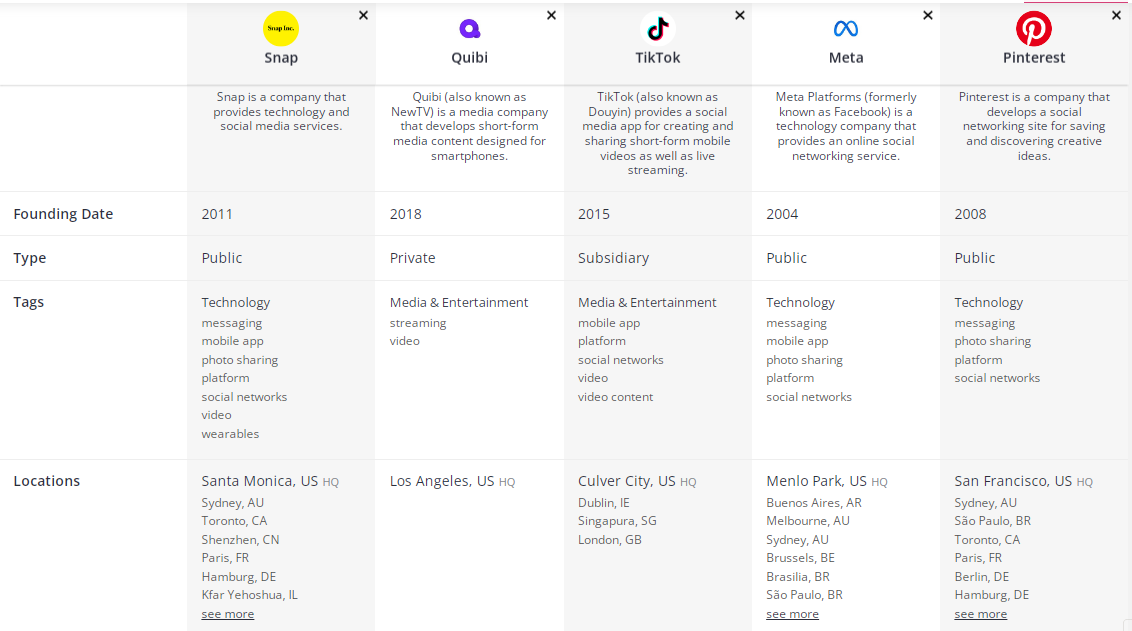Remove Snap from the comparison

[363, 15]
